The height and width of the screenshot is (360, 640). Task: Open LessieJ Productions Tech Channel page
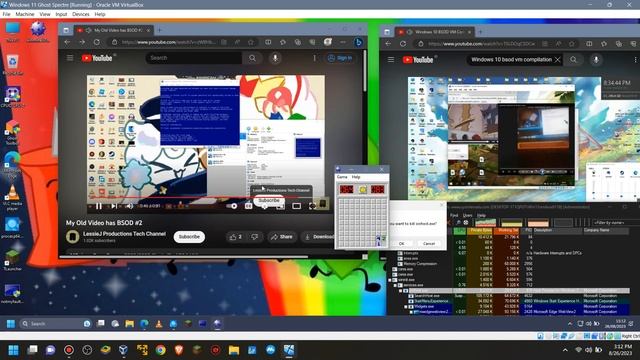click(x=124, y=234)
